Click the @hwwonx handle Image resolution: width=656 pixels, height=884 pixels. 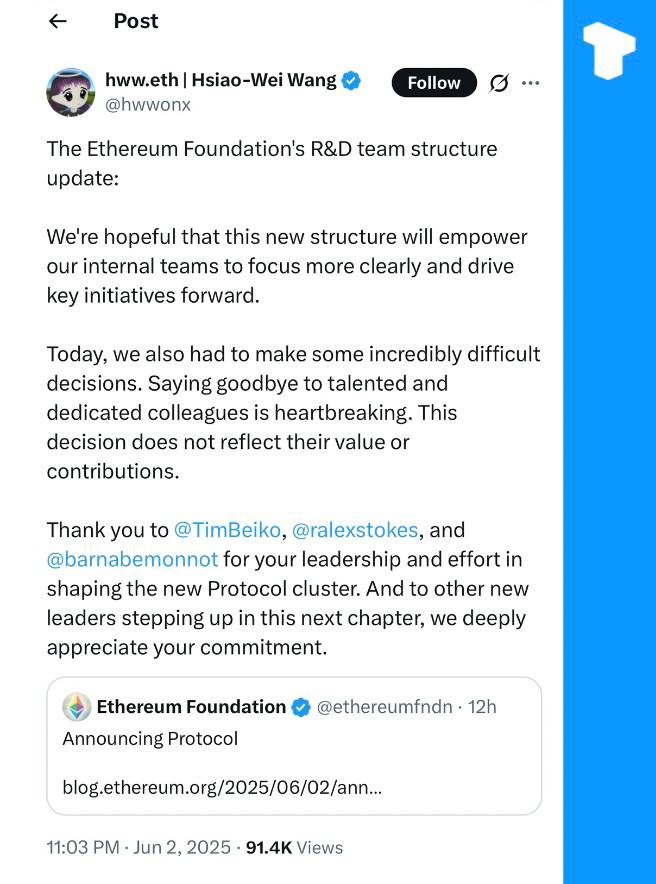(148, 104)
